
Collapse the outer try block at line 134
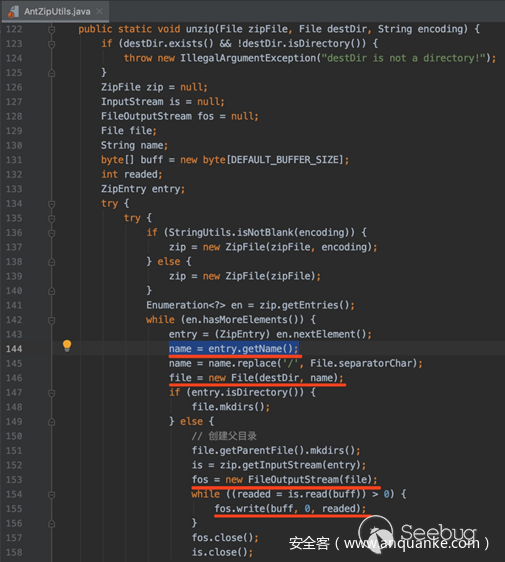pyautogui.click(x=52, y=204)
